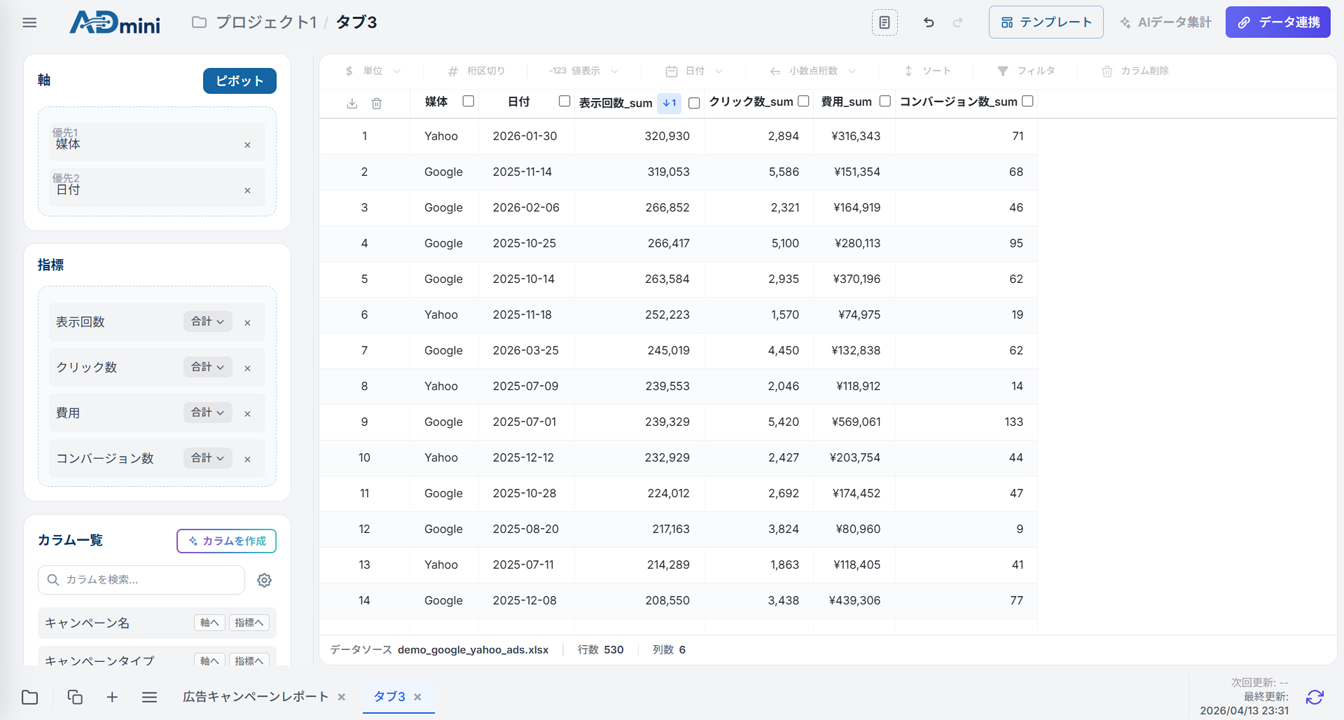
Task: Open column list settings gear
Action: tap(264, 580)
